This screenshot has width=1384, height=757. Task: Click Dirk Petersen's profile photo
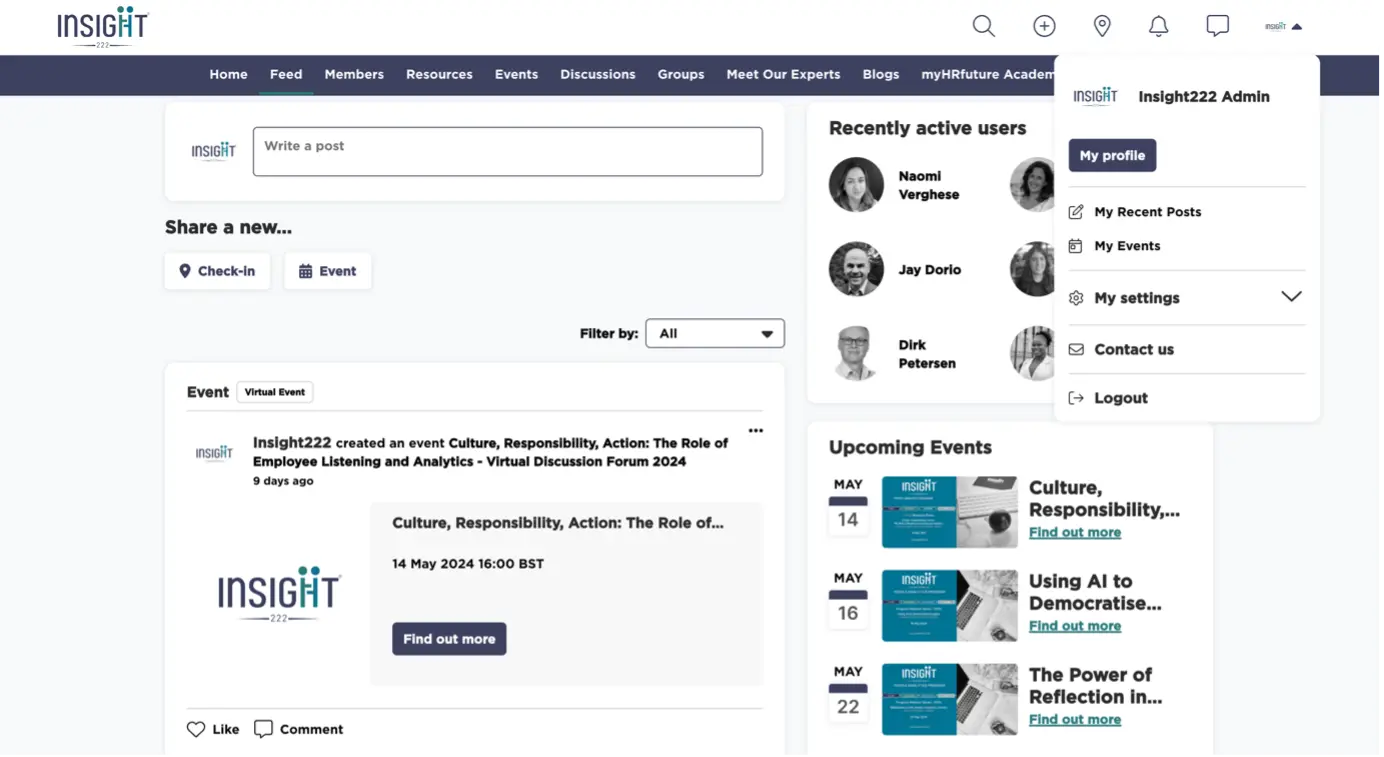point(856,353)
